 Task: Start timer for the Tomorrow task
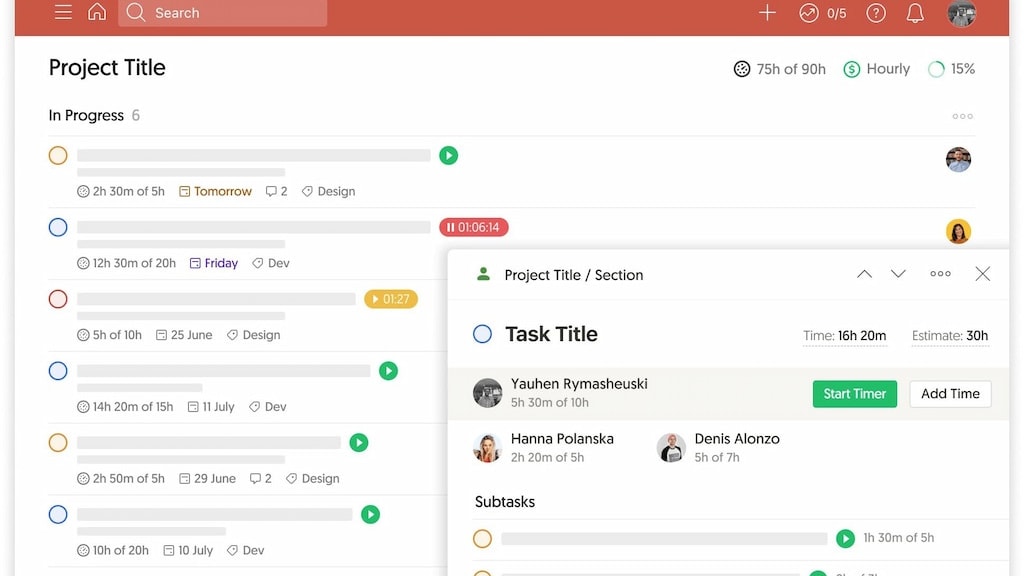449,155
